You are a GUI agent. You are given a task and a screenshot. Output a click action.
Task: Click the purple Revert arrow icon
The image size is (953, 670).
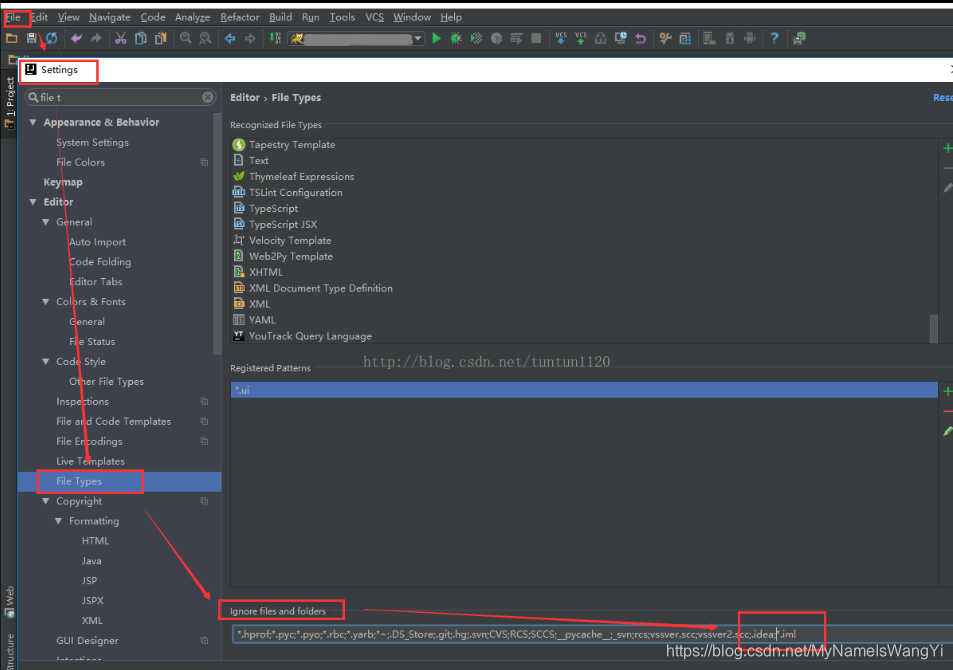[640, 38]
